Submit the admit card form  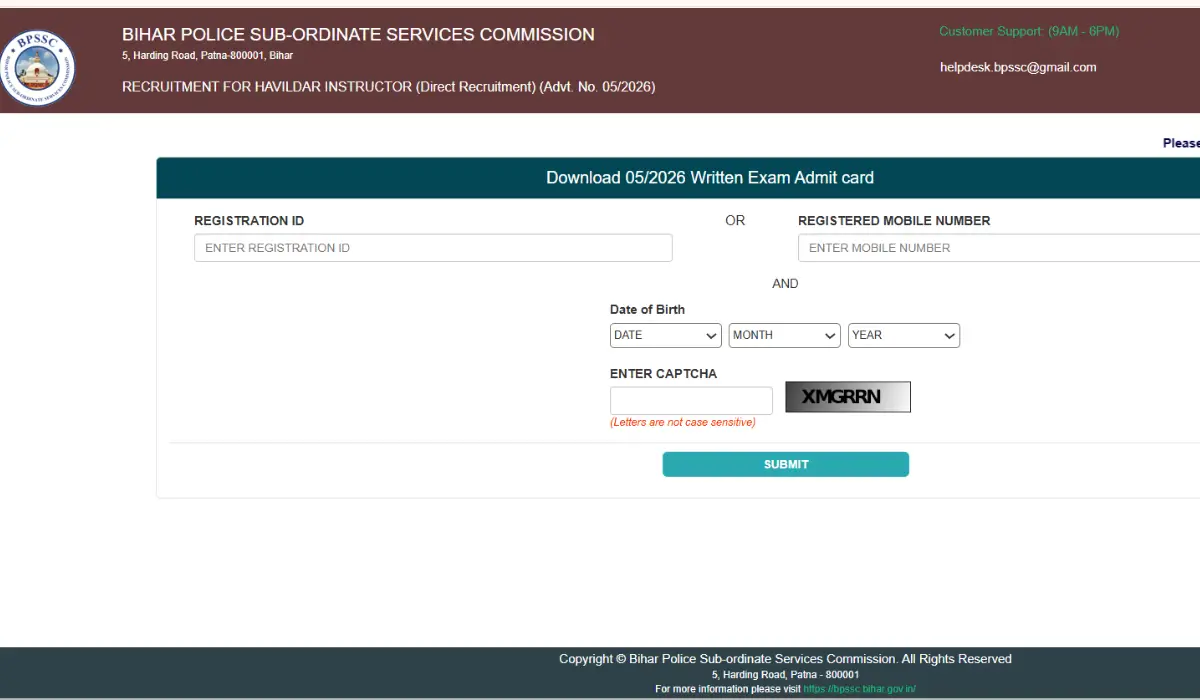click(x=785, y=464)
